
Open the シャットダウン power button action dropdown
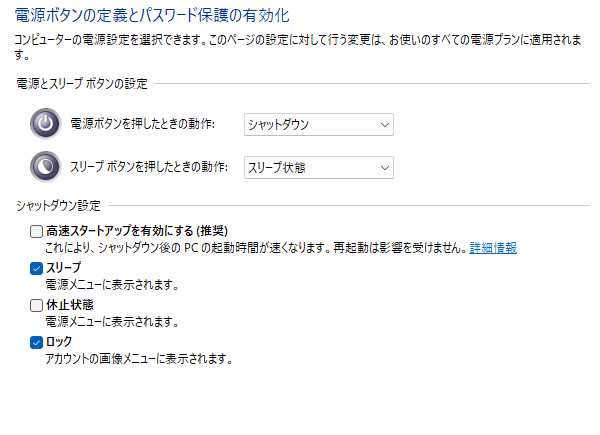coord(318,124)
